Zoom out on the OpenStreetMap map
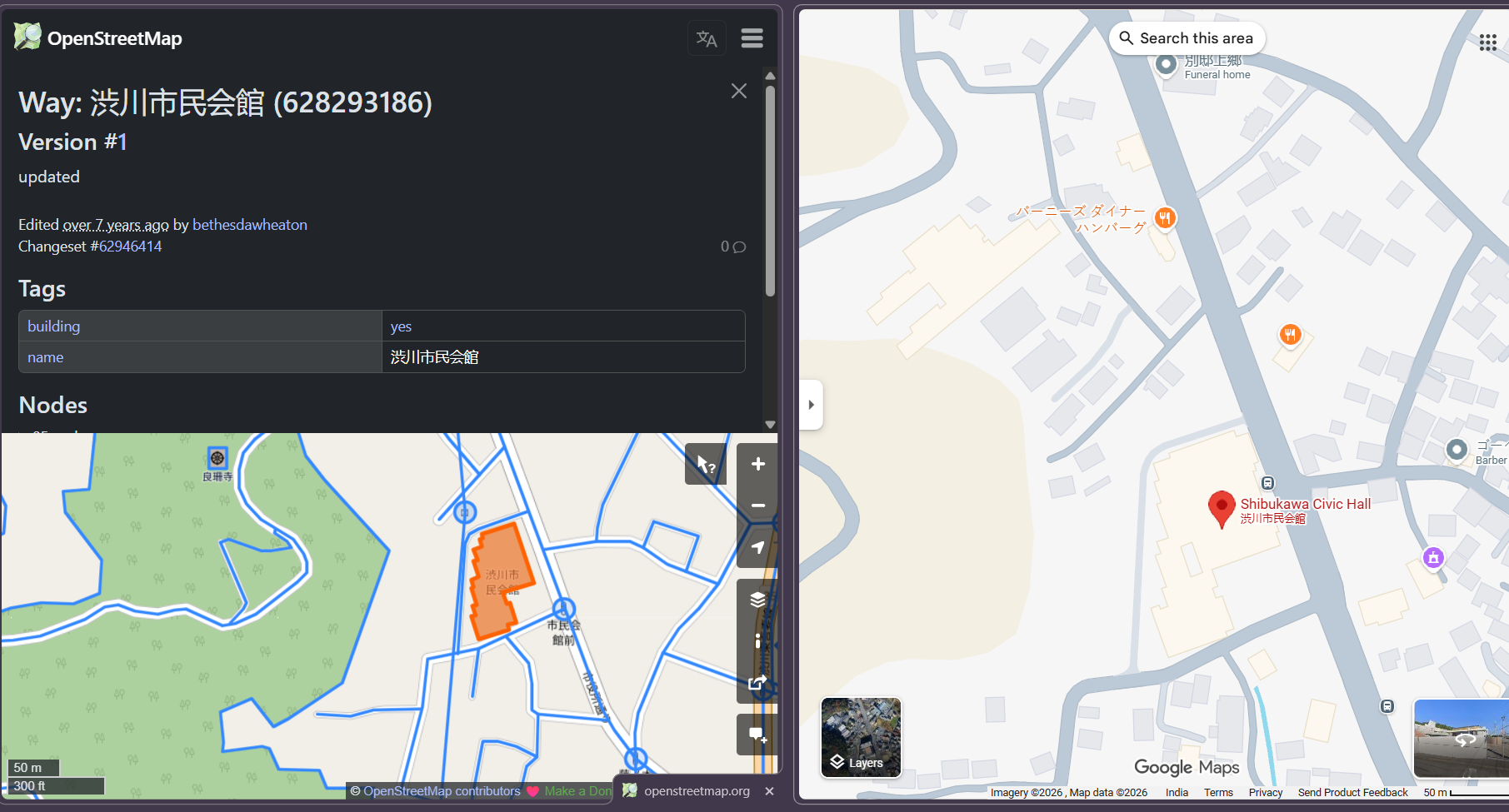Screen dimensions: 1509x812 (757, 506)
